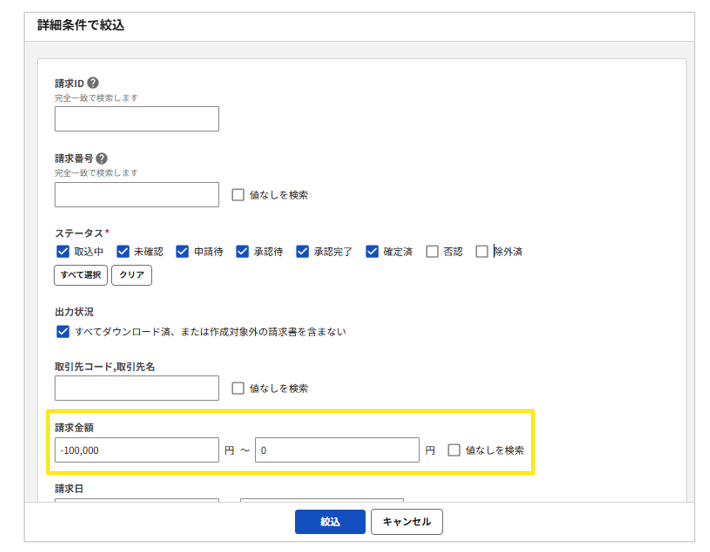Uncheck the 承認完了 status checkbox
The image size is (710, 552).
(303, 252)
